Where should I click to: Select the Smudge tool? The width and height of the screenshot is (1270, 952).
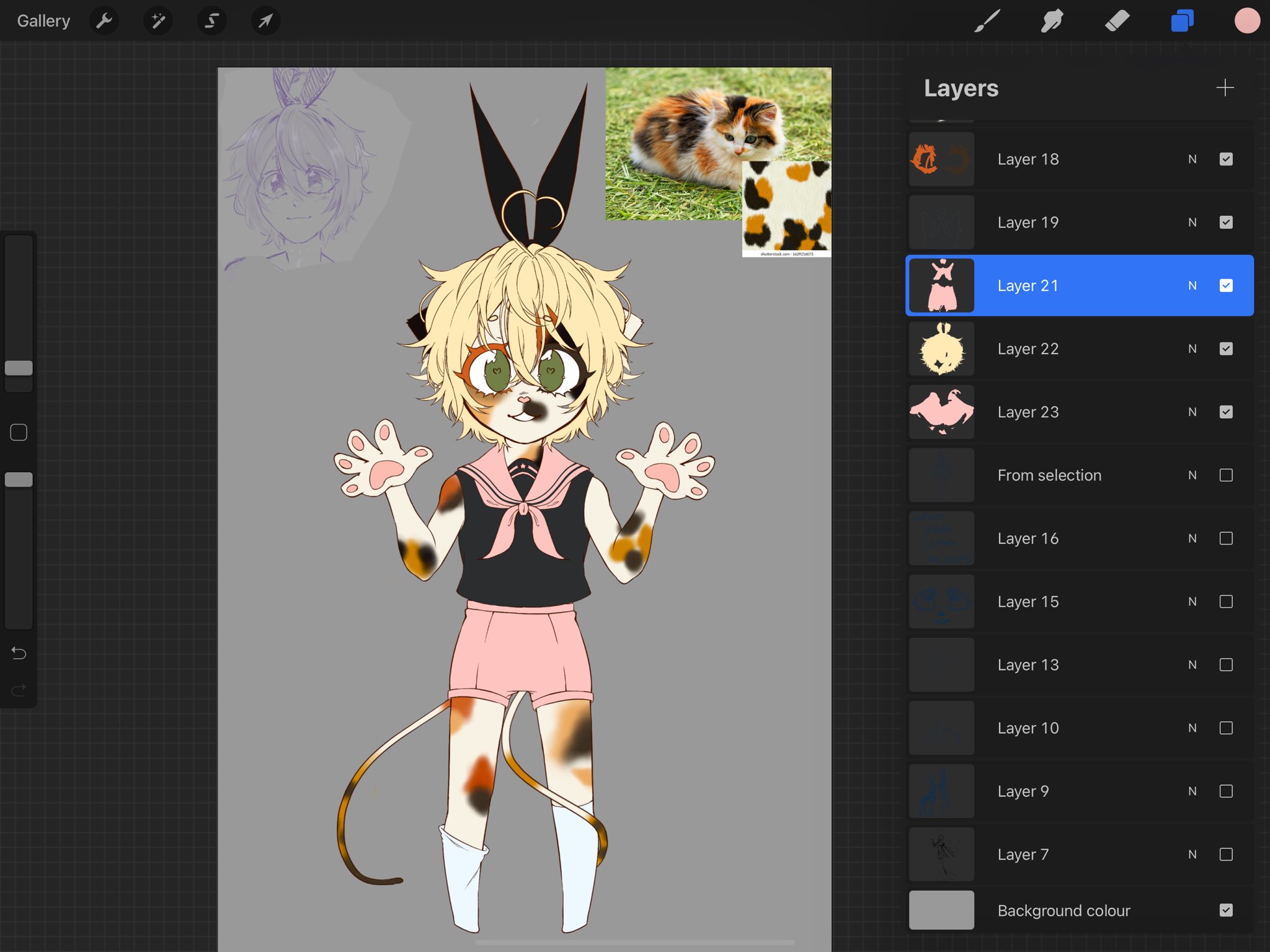[1052, 21]
